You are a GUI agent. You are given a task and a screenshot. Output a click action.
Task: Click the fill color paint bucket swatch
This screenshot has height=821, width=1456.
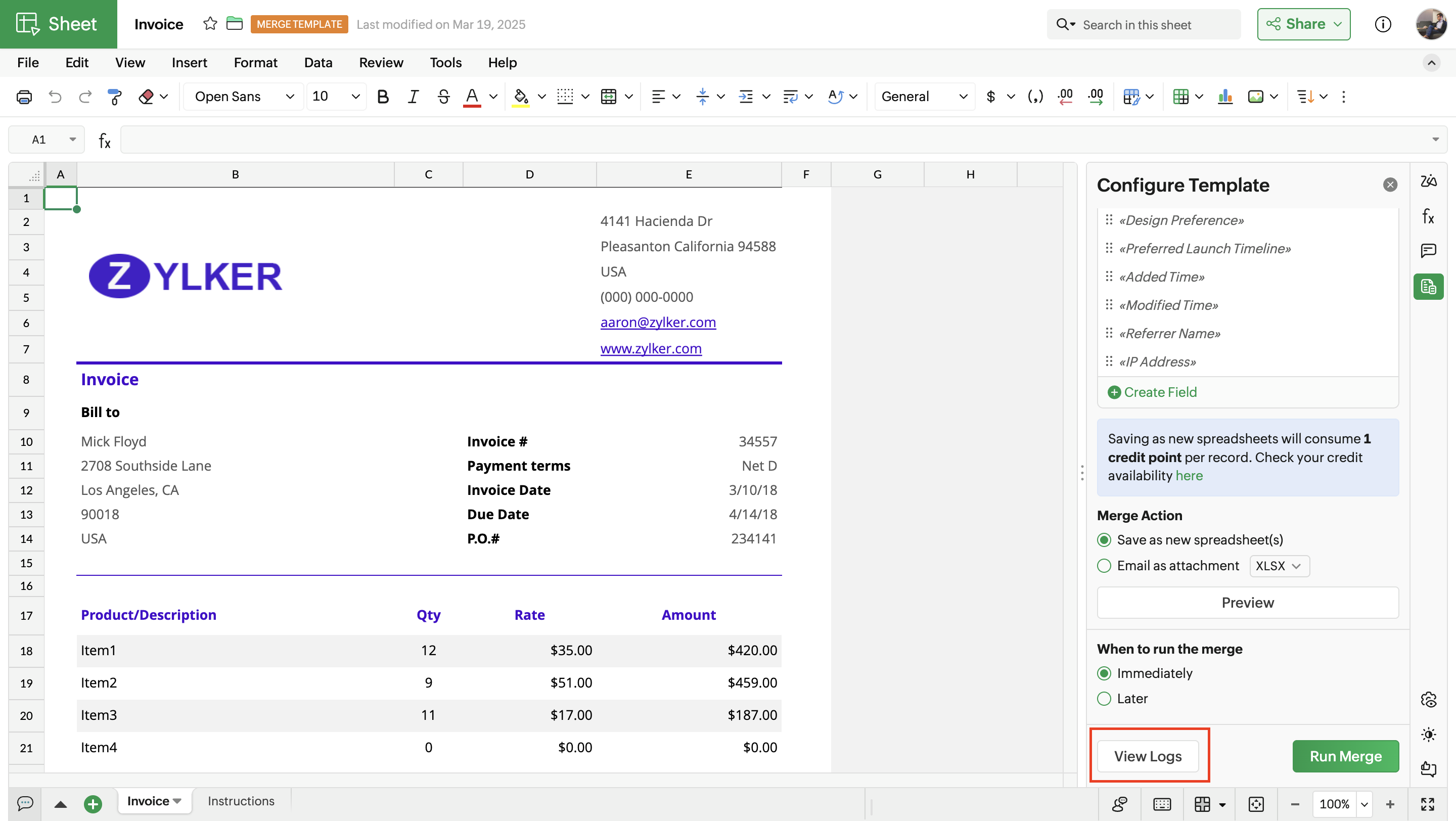521,97
